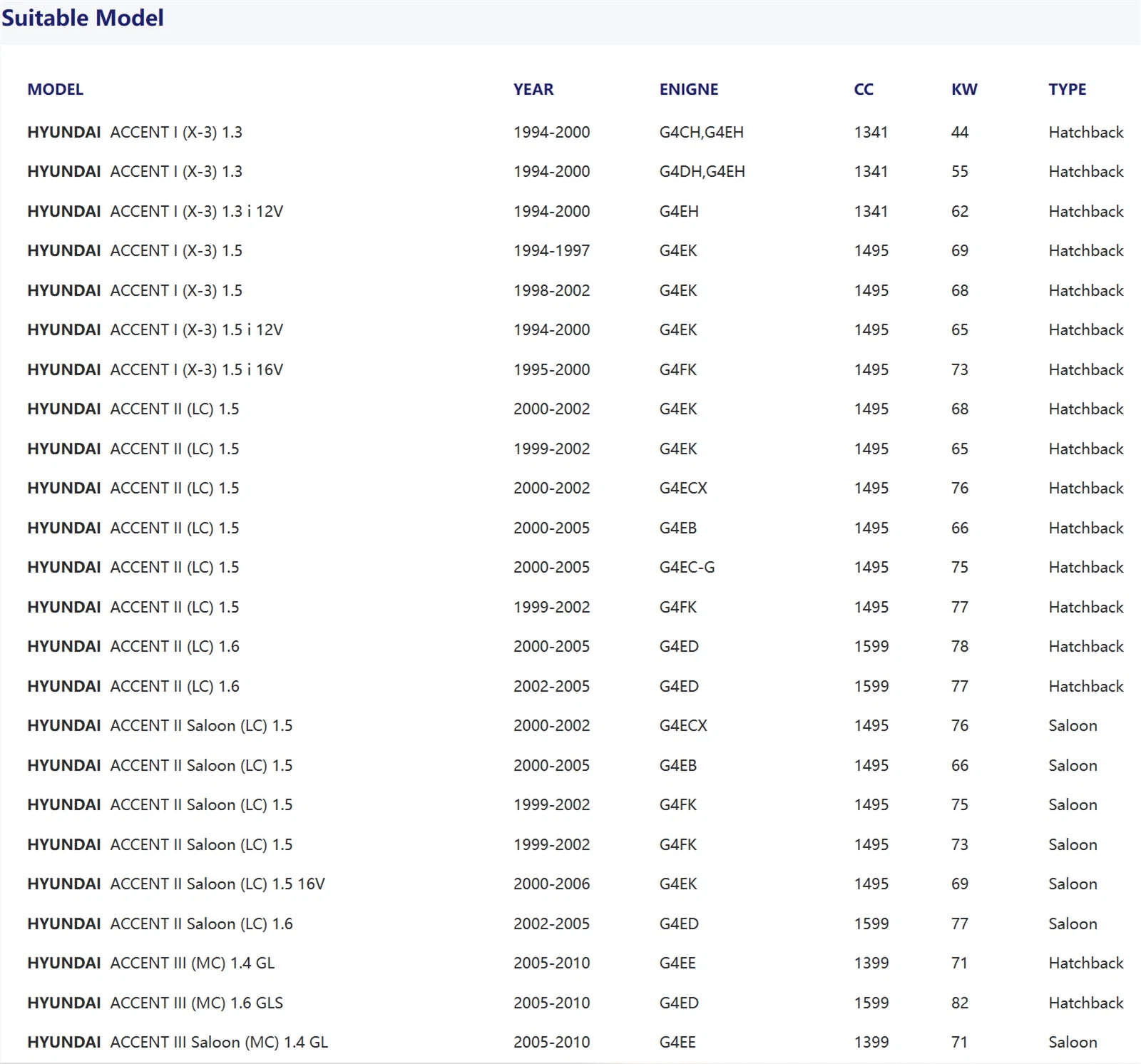Screen dimensions: 1141x1064
Task: Click model ACCENT I (X-3) 1.5 i 12V
Action: tap(197, 329)
